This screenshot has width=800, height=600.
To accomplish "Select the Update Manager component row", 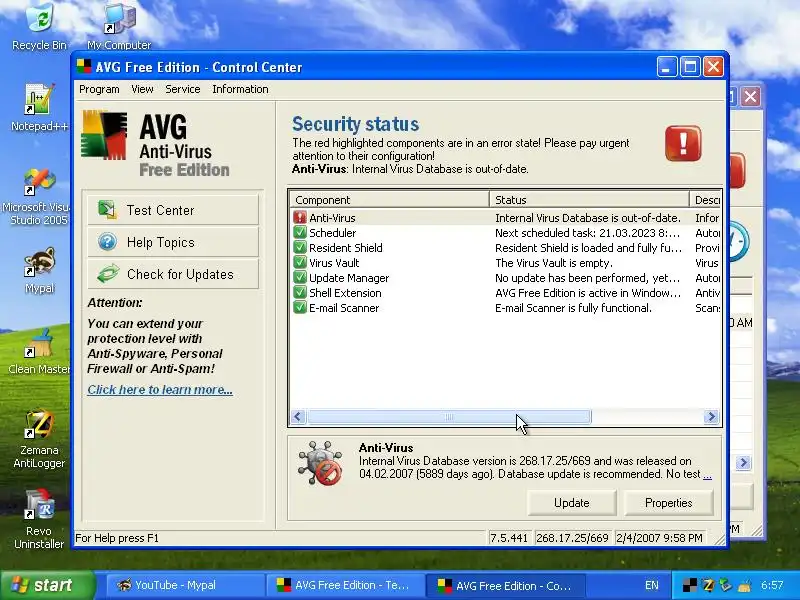I will click(505, 278).
